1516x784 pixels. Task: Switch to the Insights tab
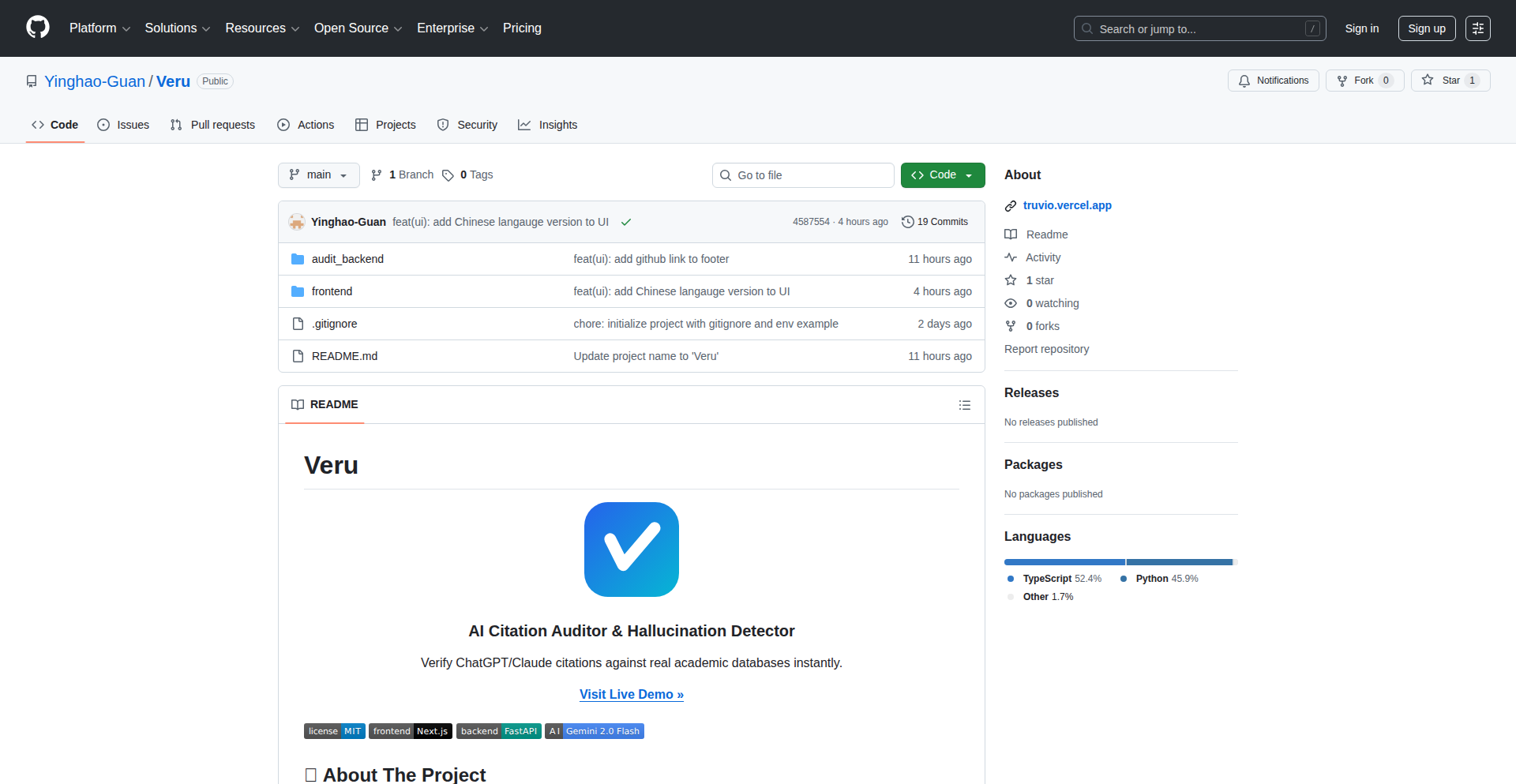coord(547,125)
